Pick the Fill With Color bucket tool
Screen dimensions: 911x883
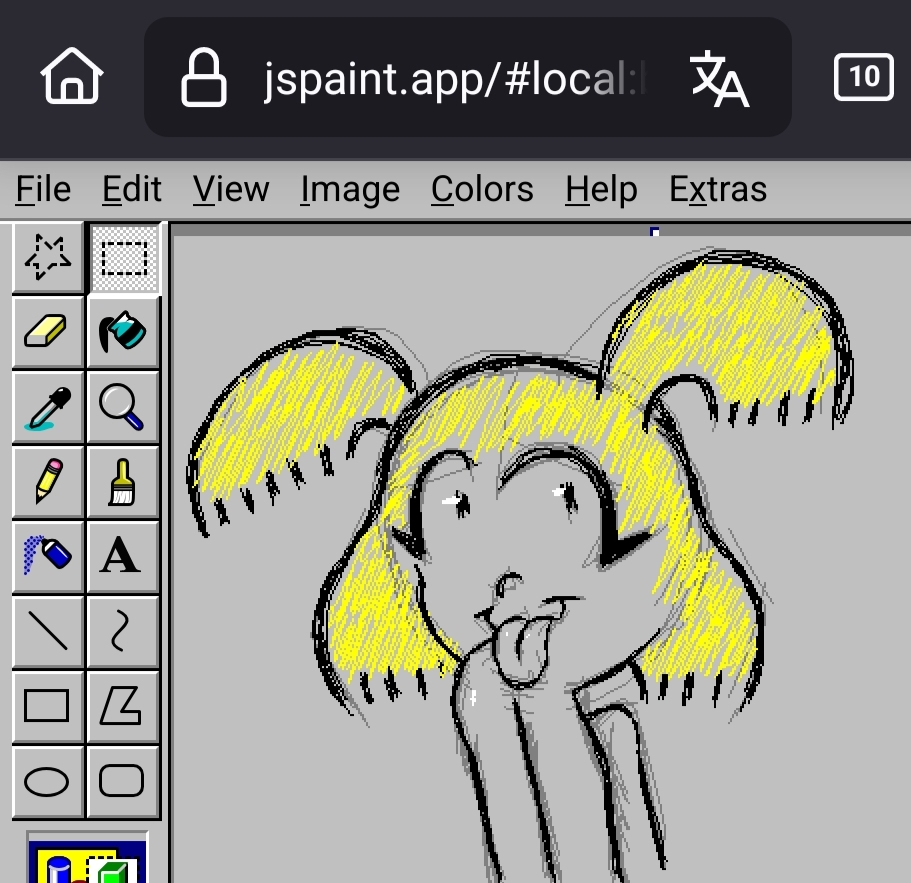pyautogui.click(x=123, y=332)
